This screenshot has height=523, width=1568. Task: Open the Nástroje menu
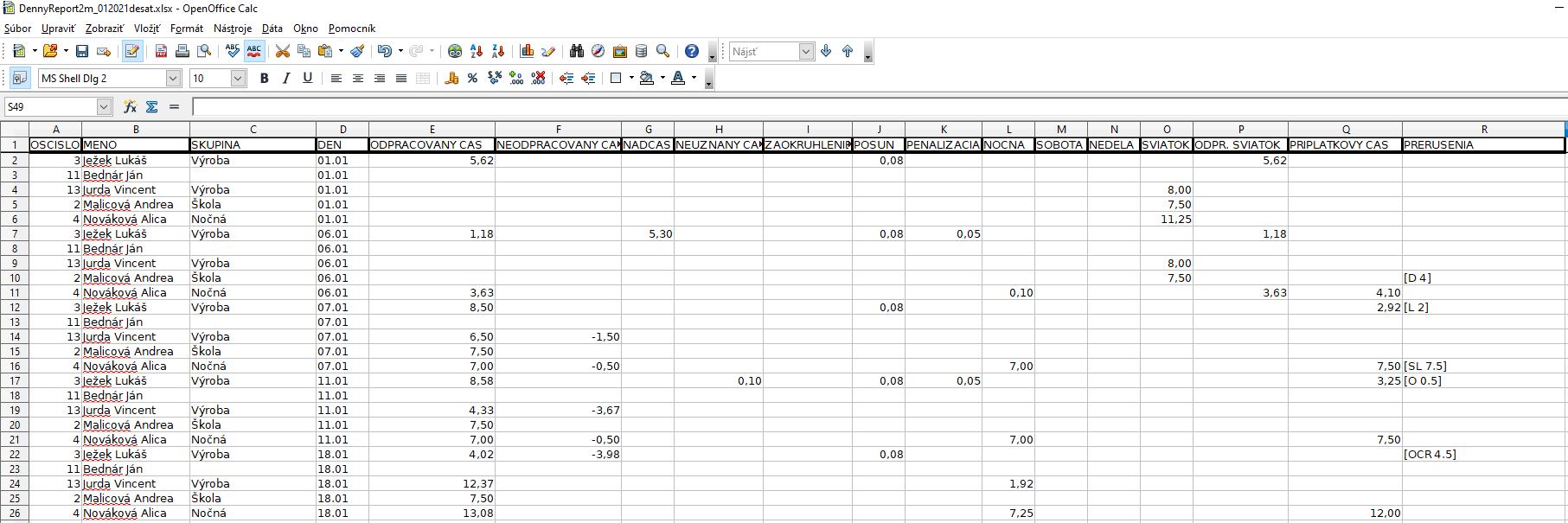tap(233, 29)
